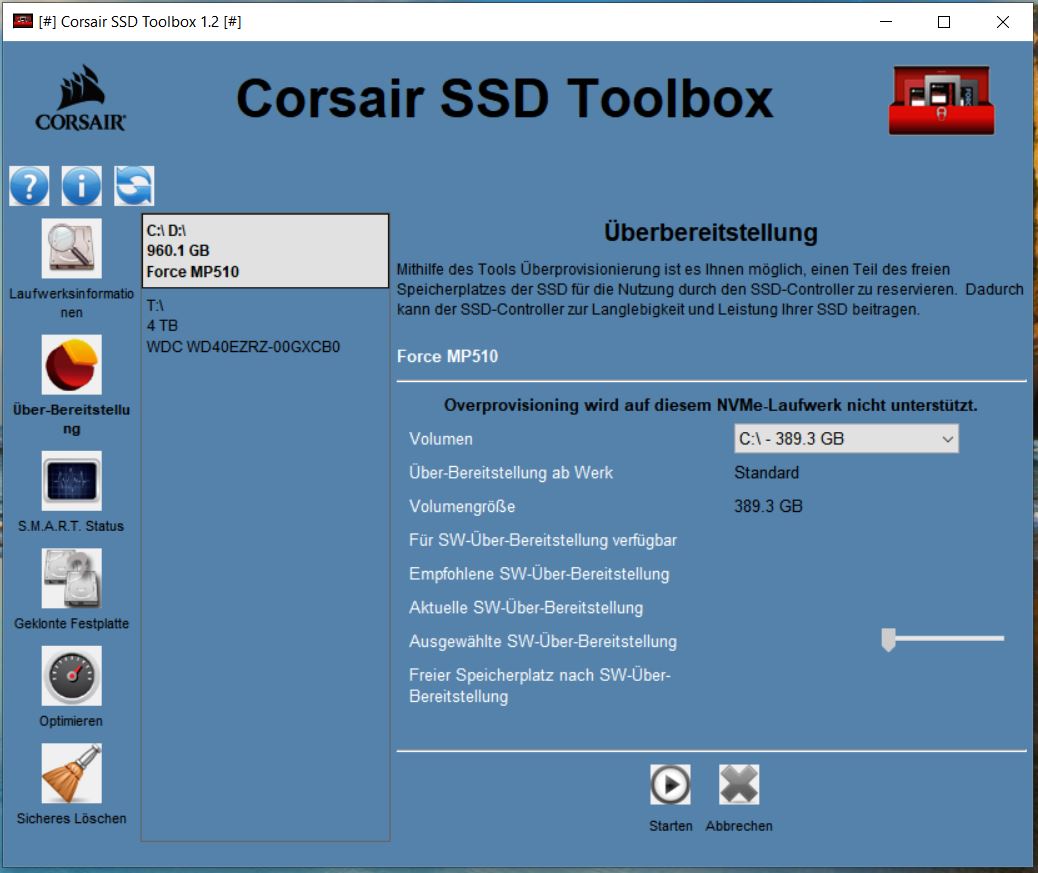Image resolution: width=1038 pixels, height=873 pixels.
Task: Click the Laufwerksinformationen label
Action: pos(71,303)
